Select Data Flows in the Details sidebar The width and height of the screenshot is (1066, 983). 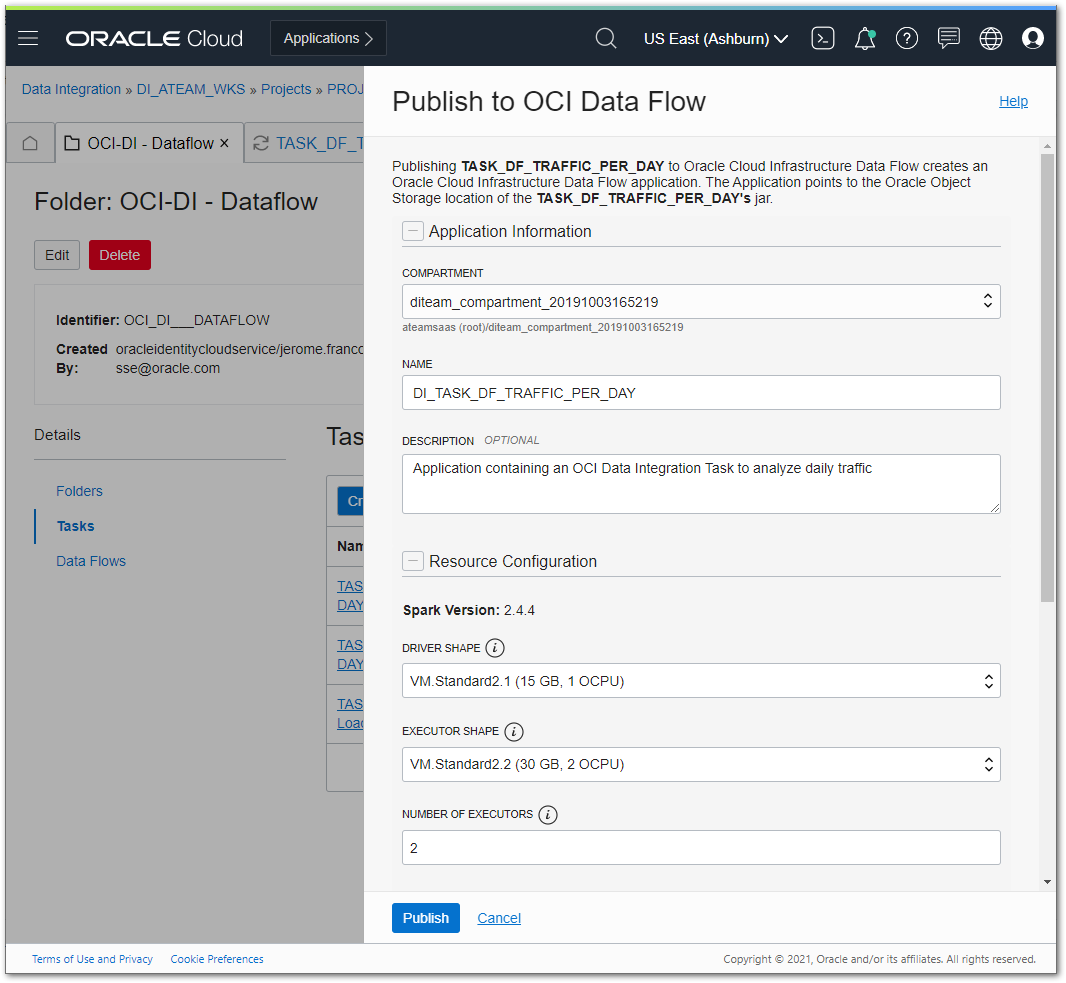91,561
